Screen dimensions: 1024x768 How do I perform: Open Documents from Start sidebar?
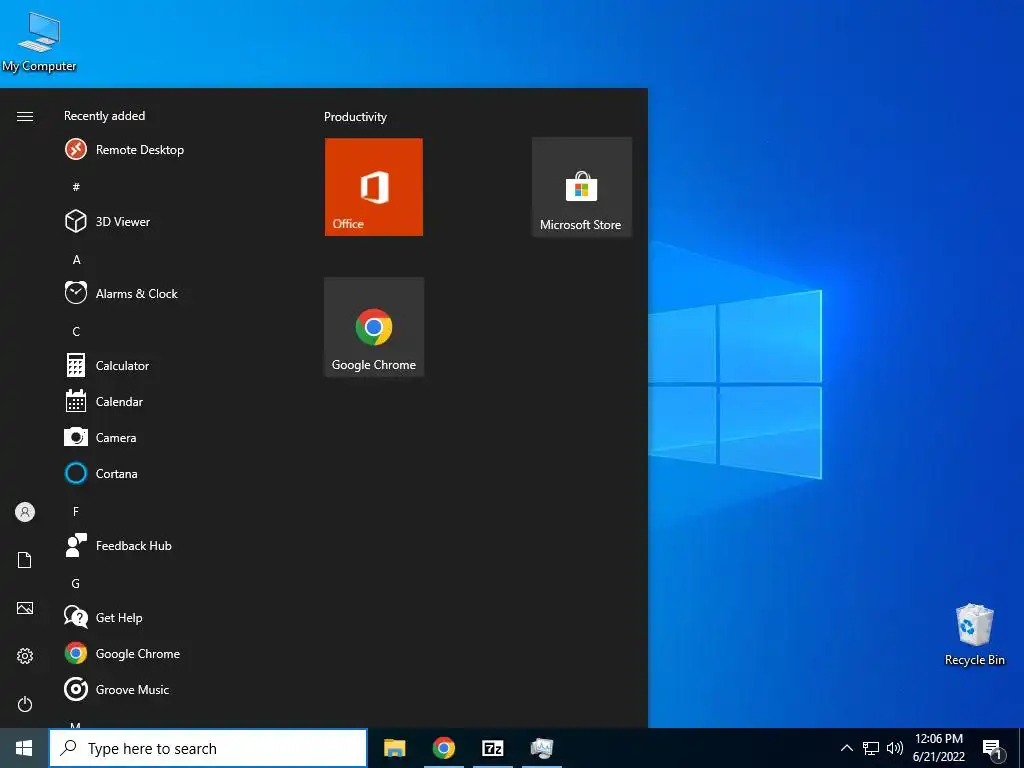[x=25, y=560]
